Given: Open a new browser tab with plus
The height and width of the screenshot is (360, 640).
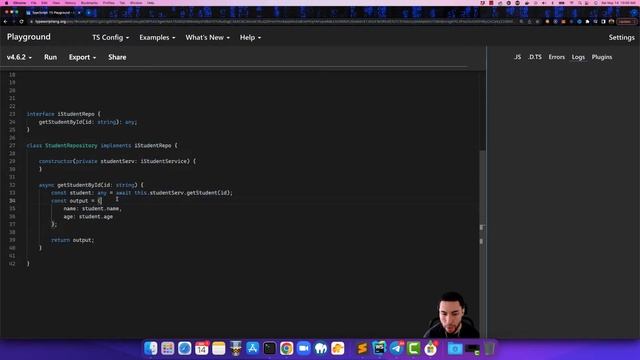Looking at the screenshot, I should pyautogui.click(x=89, y=13).
